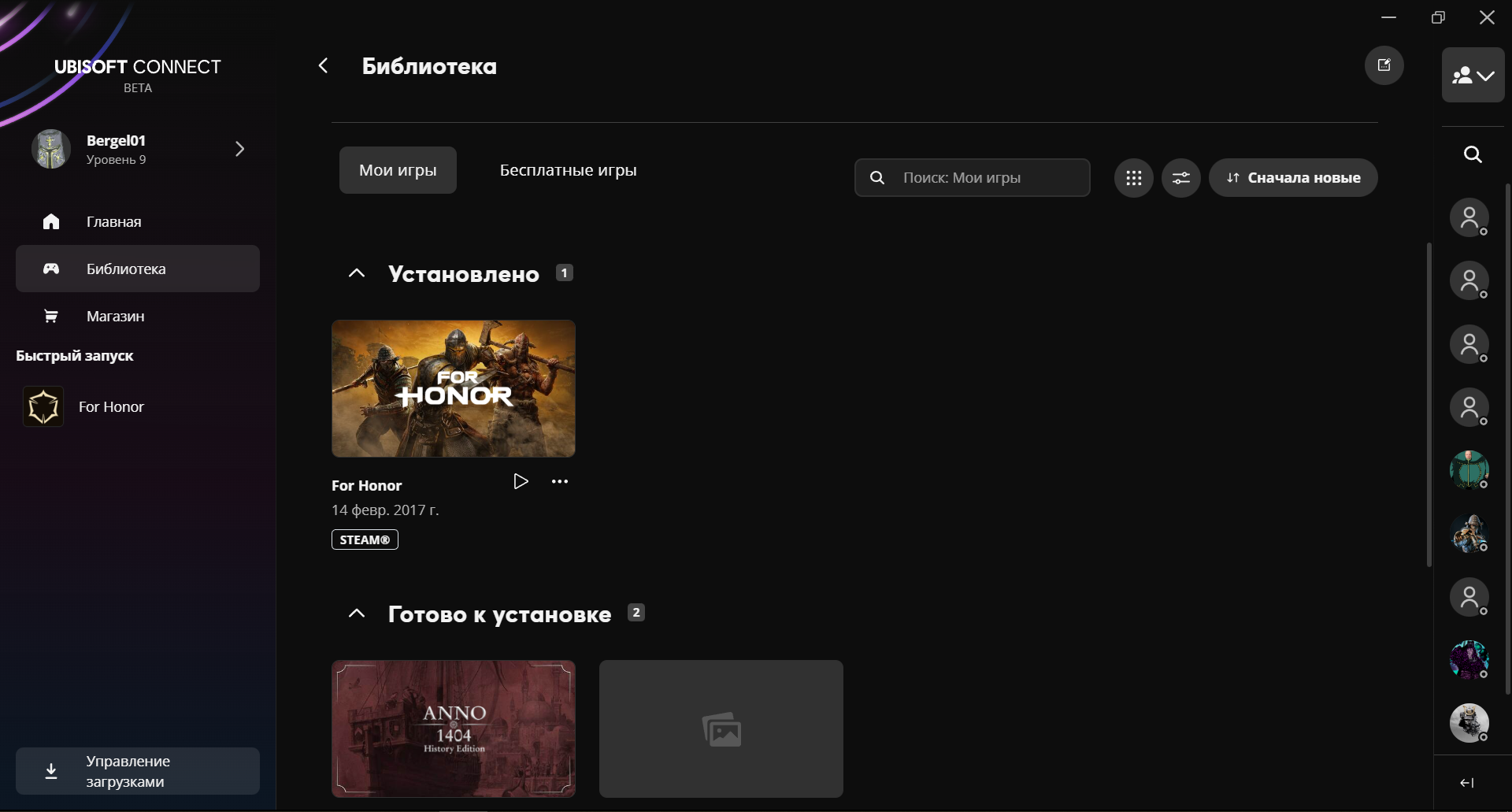Click the shopping cart icon
1512x812 pixels.
pyautogui.click(x=51, y=316)
